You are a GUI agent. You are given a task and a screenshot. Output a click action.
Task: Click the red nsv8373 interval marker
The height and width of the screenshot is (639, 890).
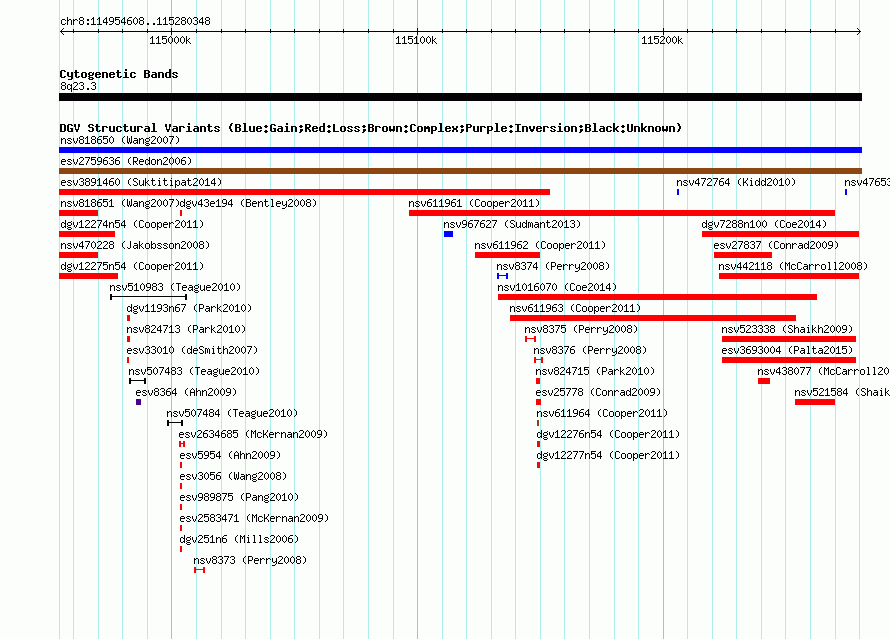pyautogui.click(x=199, y=570)
